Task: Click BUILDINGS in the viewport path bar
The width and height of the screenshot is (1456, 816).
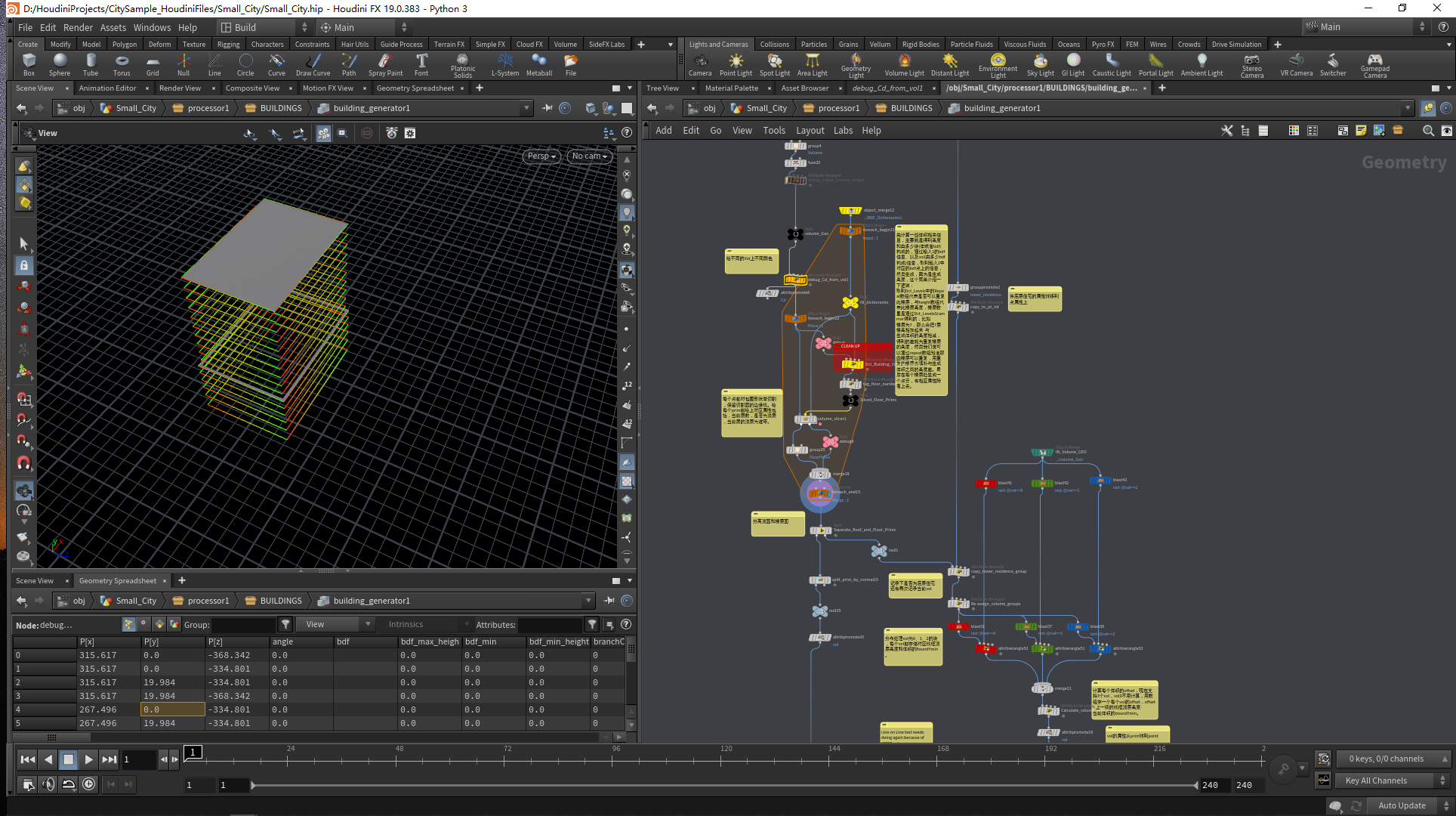Action: [x=280, y=108]
